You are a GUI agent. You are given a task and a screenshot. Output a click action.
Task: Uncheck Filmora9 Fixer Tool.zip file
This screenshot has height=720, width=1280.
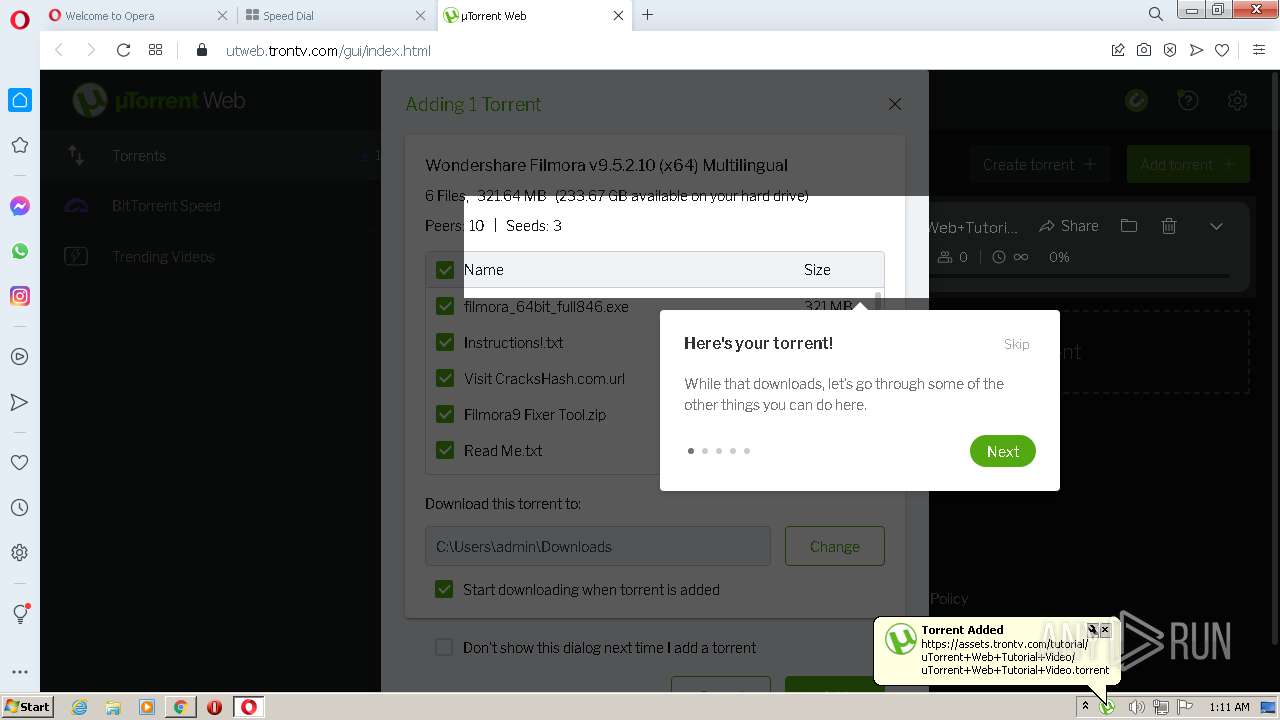point(445,414)
